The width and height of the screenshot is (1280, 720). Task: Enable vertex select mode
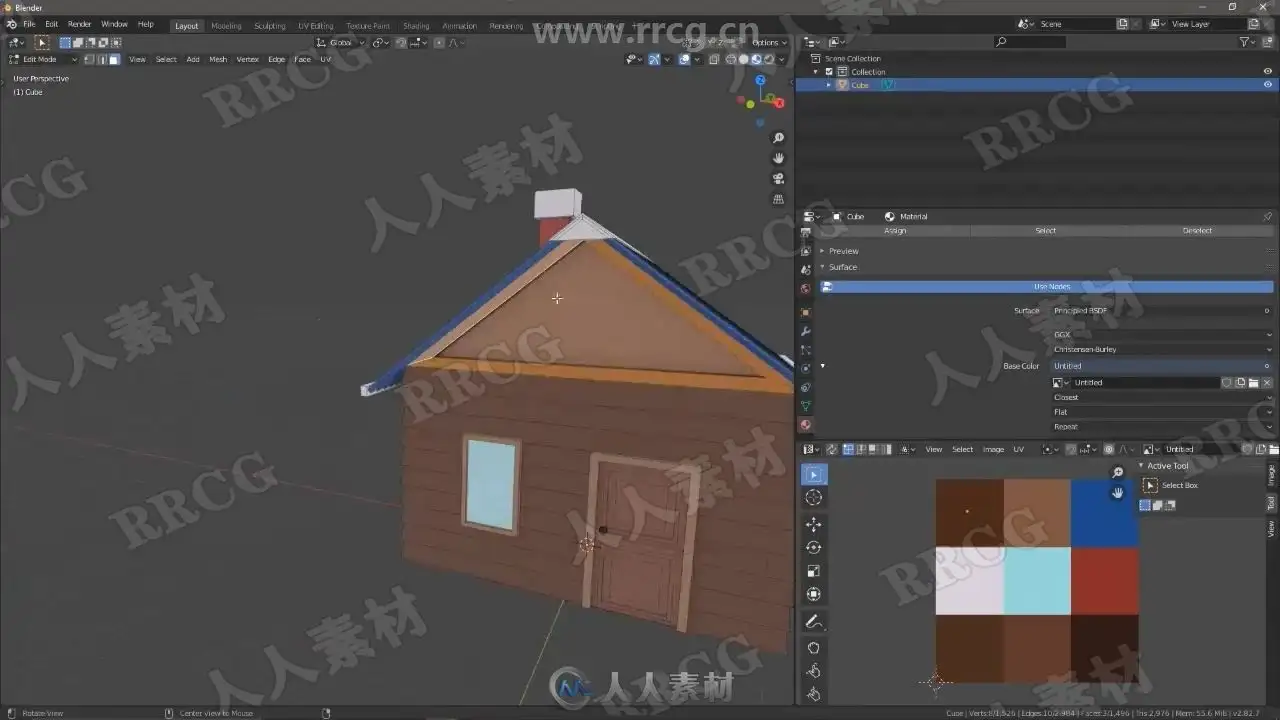click(90, 59)
